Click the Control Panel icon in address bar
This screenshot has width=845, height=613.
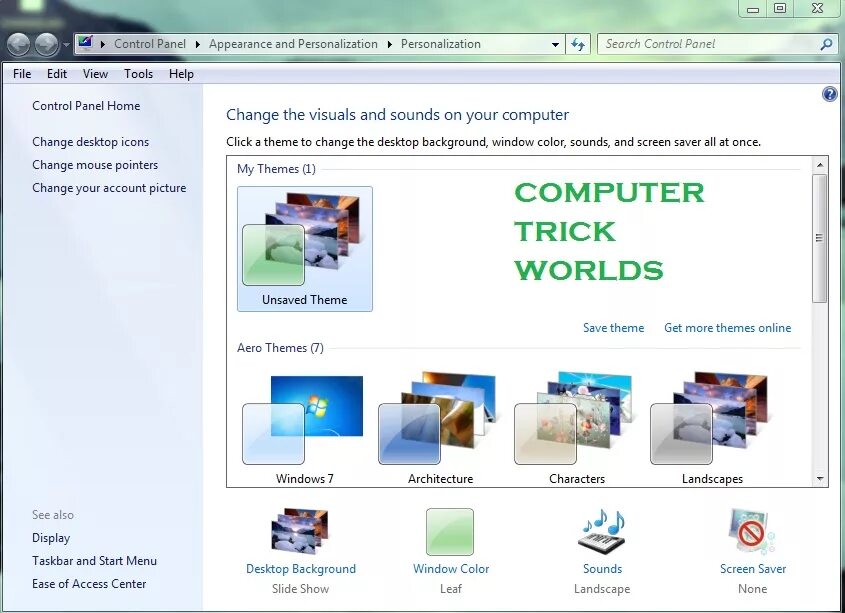coord(86,43)
